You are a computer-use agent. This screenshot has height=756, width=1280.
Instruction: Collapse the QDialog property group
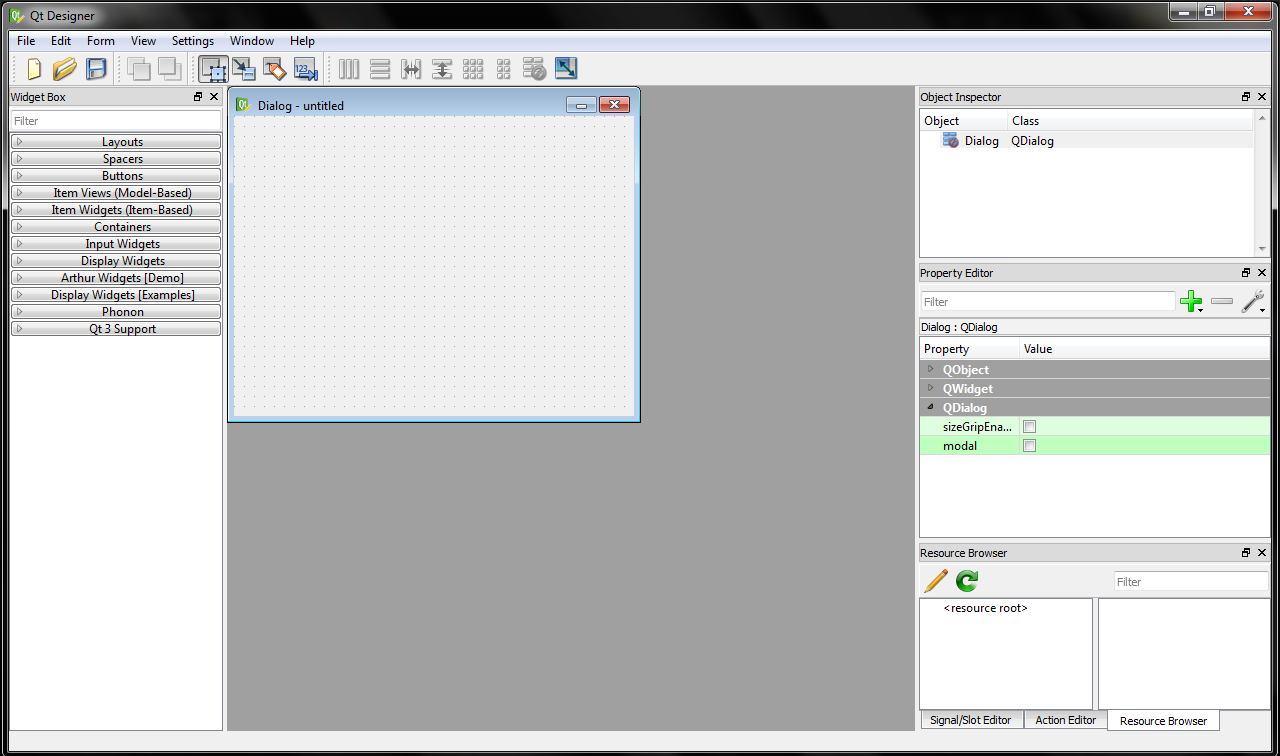coord(931,407)
